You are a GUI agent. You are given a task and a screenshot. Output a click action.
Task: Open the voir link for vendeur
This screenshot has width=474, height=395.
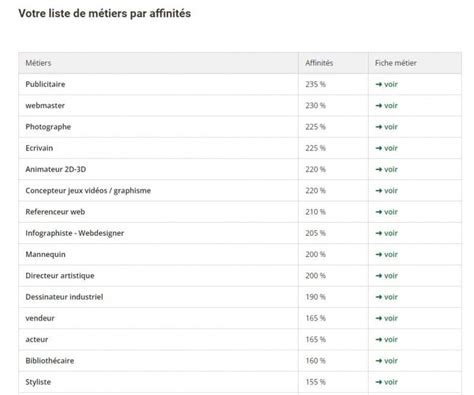(387, 318)
